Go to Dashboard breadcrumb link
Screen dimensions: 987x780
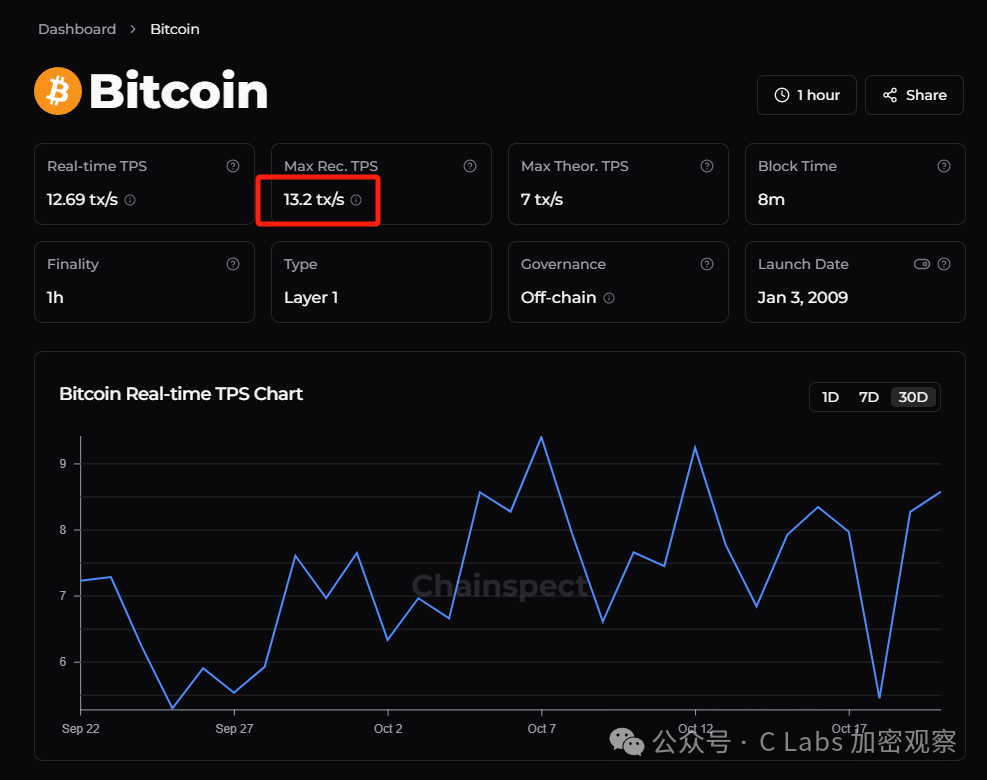coord(77,29)
